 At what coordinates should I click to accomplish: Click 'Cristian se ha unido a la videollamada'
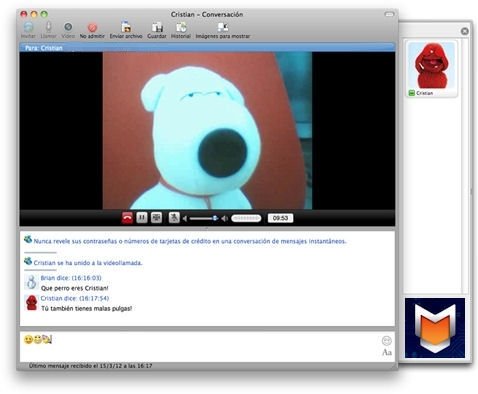click(x=88, y=263)
